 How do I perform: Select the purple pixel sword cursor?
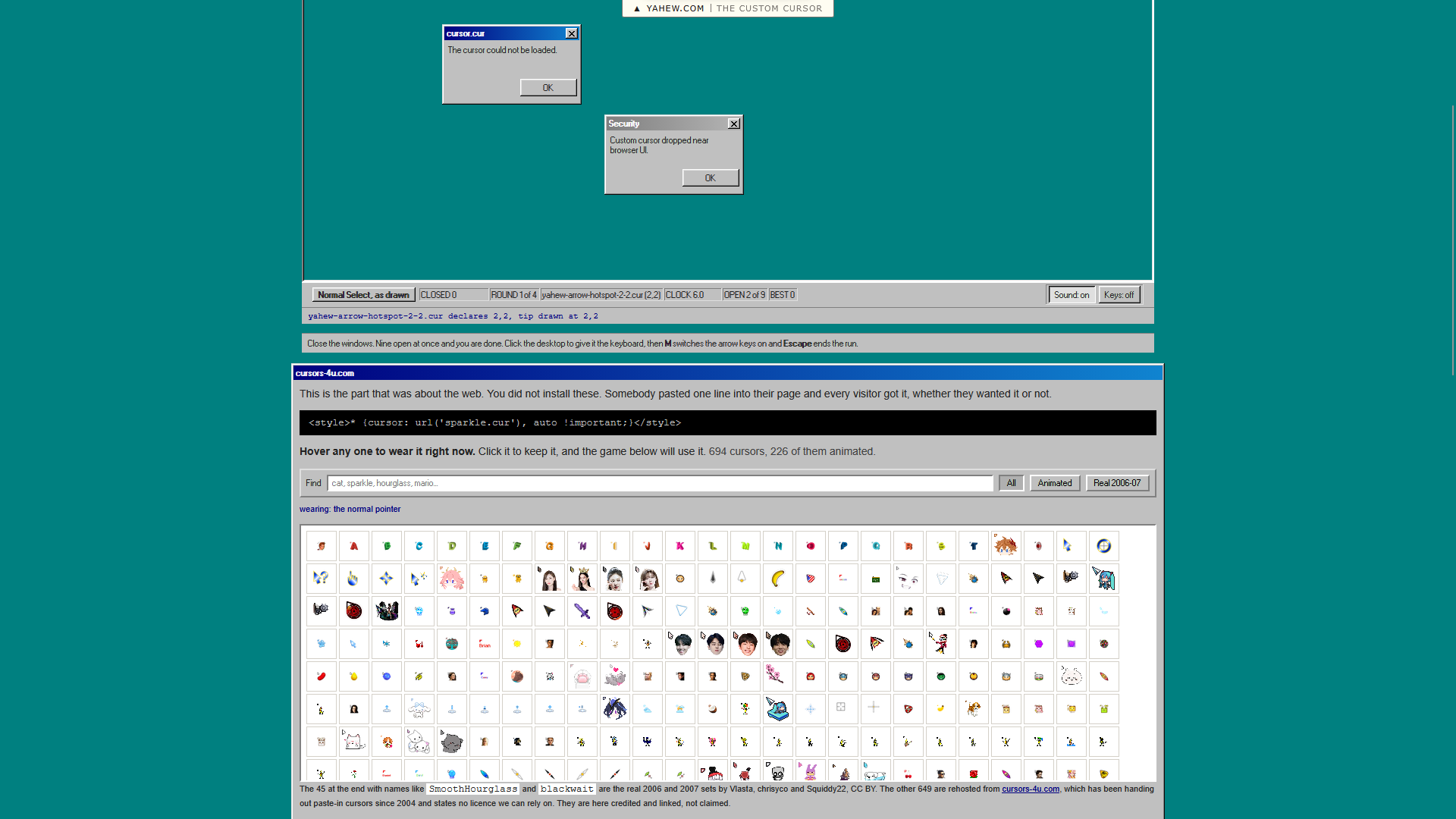click(582, 611)
